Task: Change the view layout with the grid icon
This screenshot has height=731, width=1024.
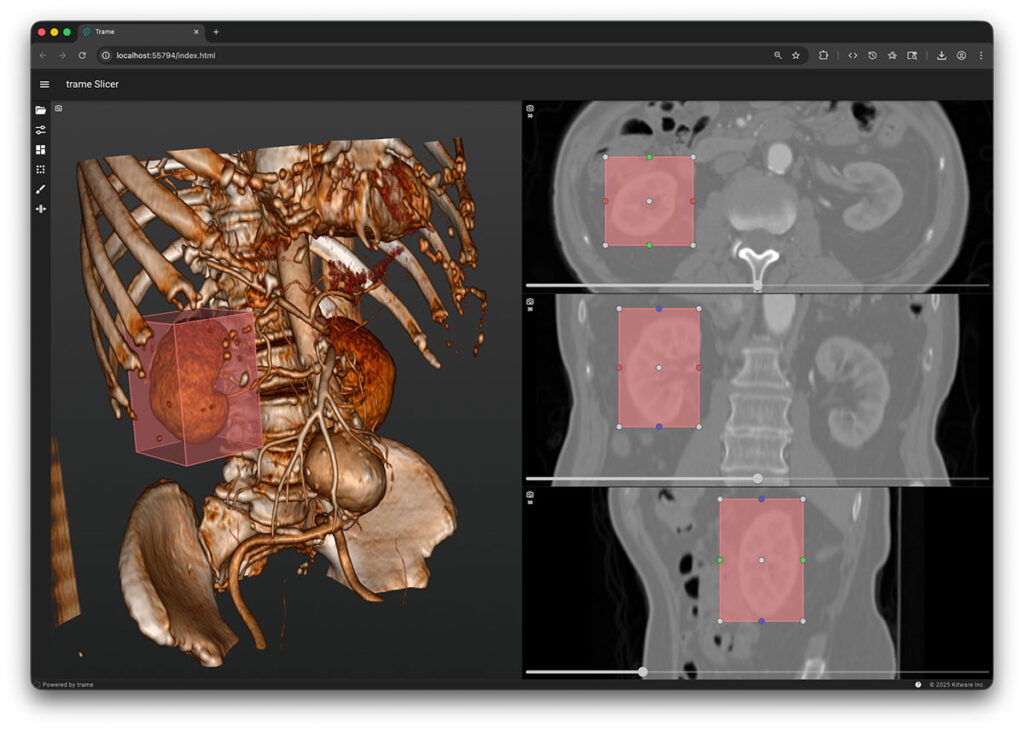Action: (40, 150)
